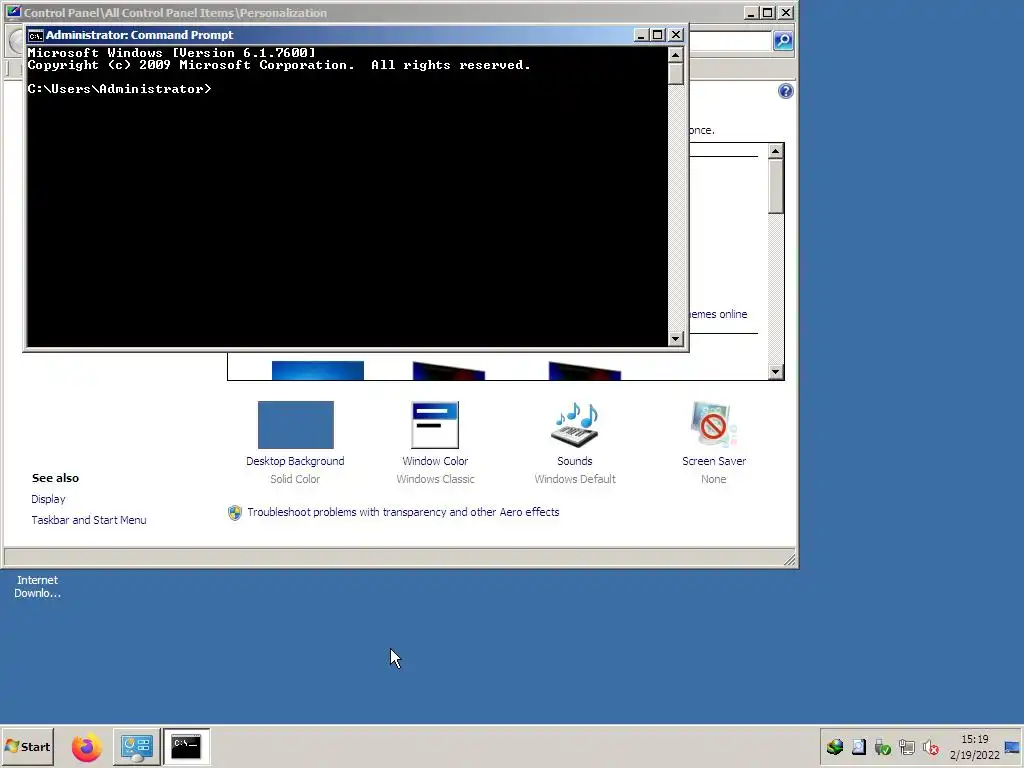Launch Firefox from the taskbar

coord(87,746)
